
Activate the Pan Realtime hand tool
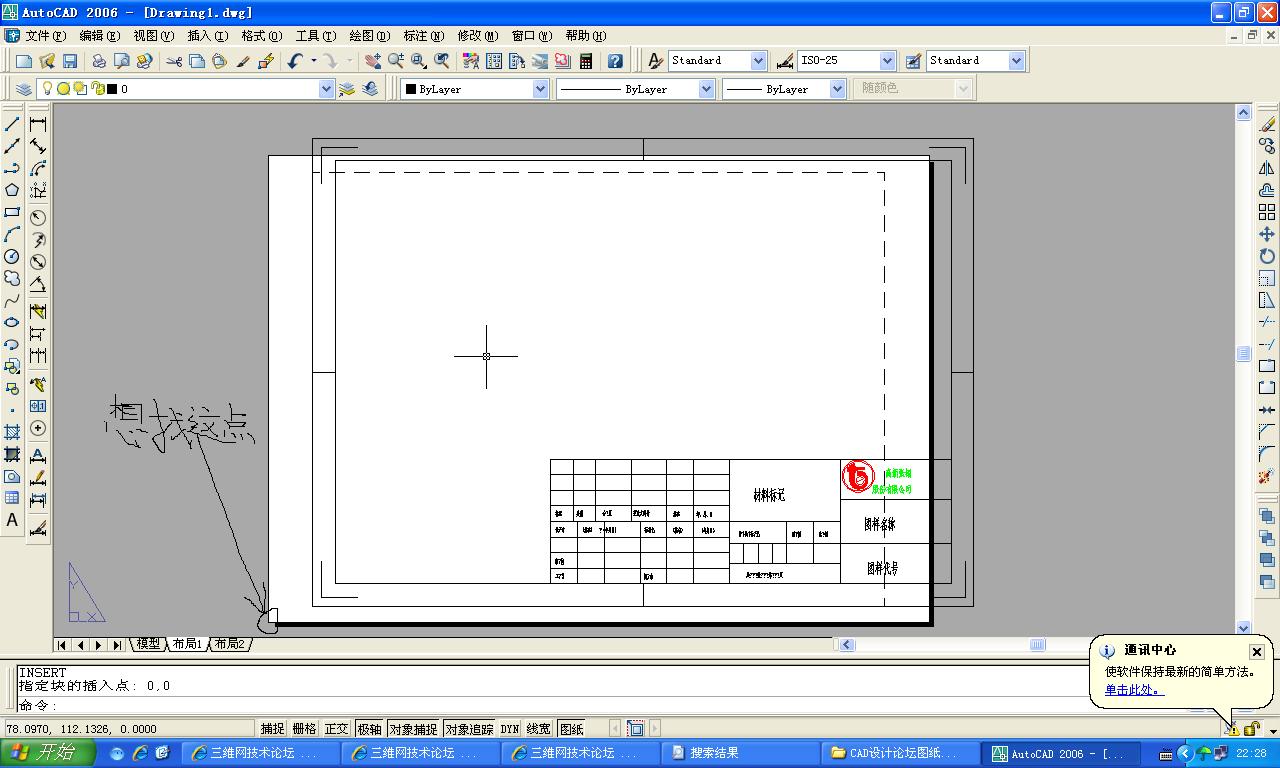[373, 61]
